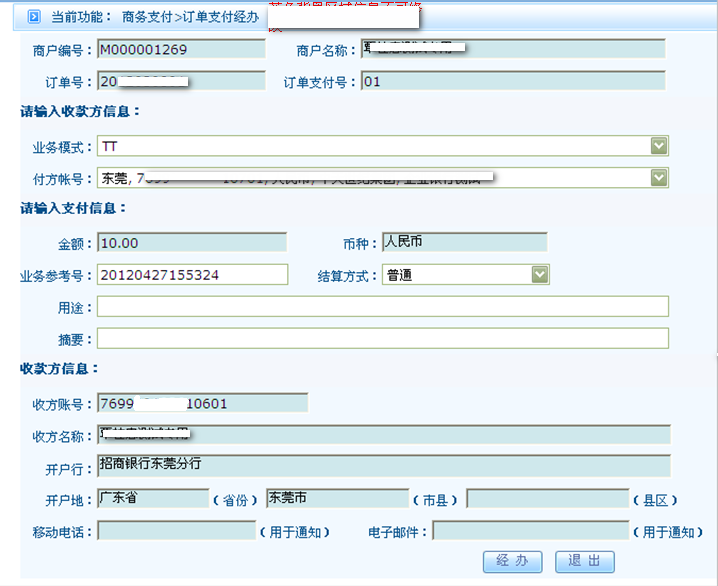Image resolution: width=718 pixels, height=586 pixels.
Task: Select the 商户编号 field with M000001269
Action: pos(181,50)
